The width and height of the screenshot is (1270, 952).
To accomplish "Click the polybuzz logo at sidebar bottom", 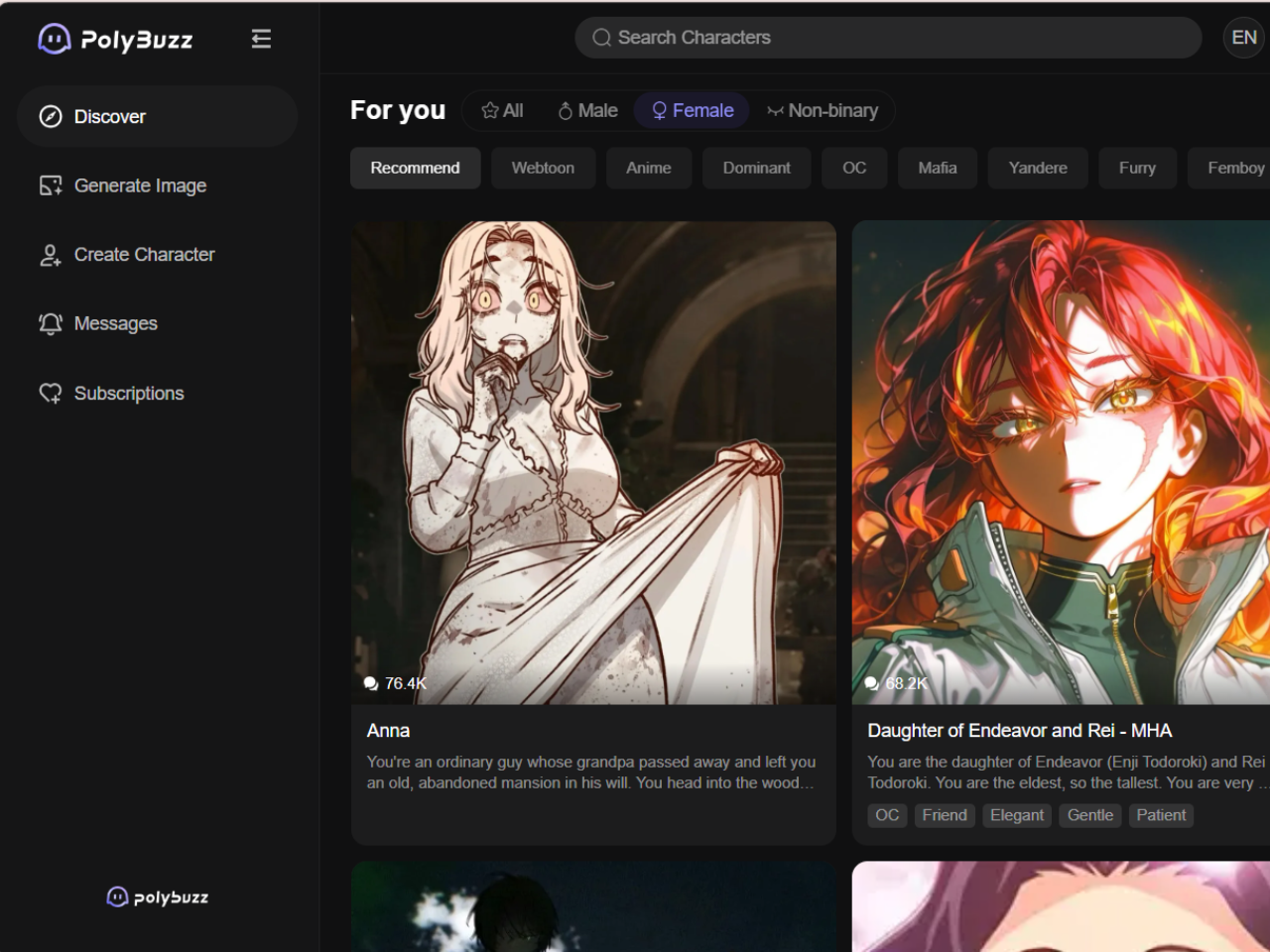I will coord(158,896).
